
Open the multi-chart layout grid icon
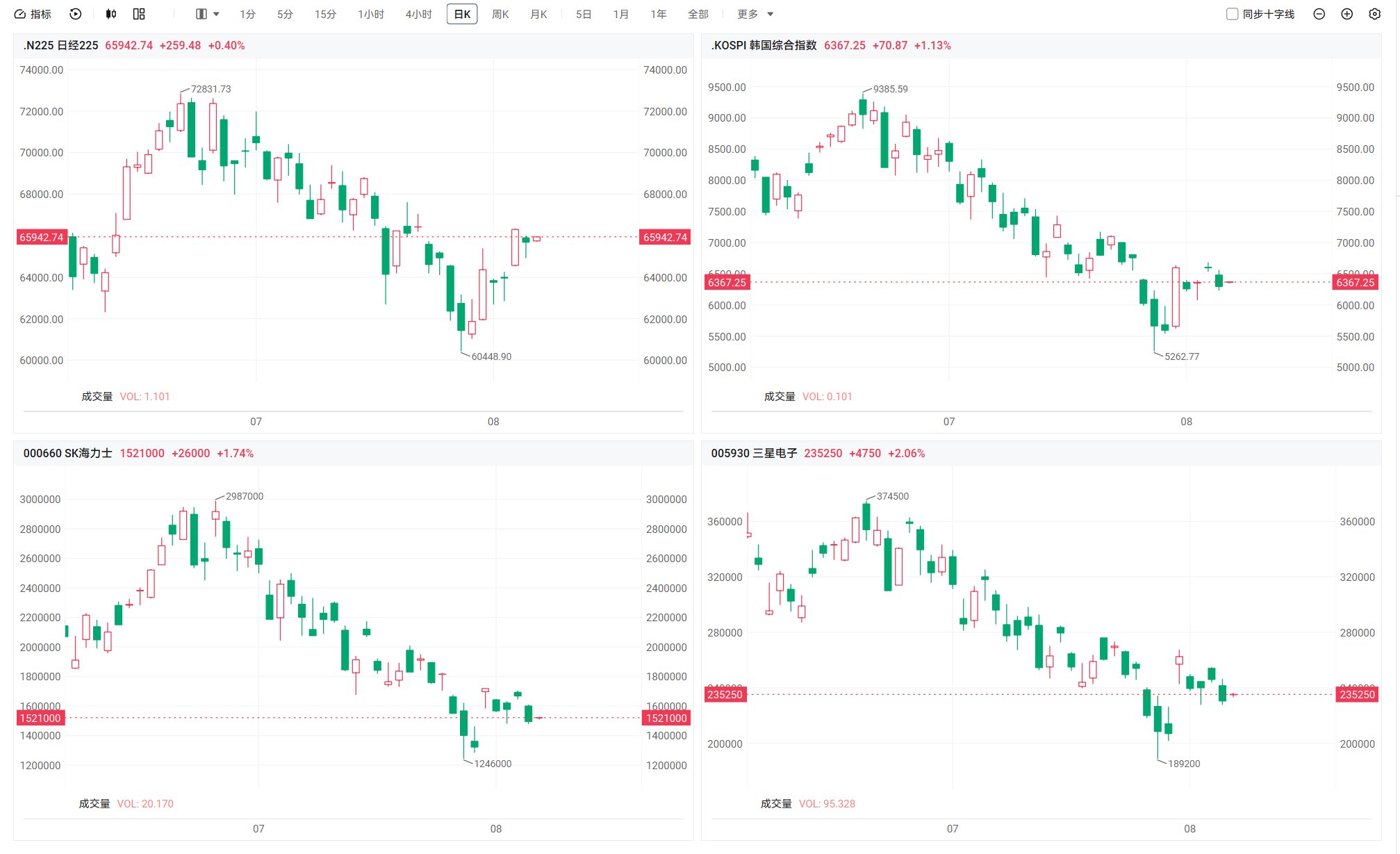coord(139,14)
